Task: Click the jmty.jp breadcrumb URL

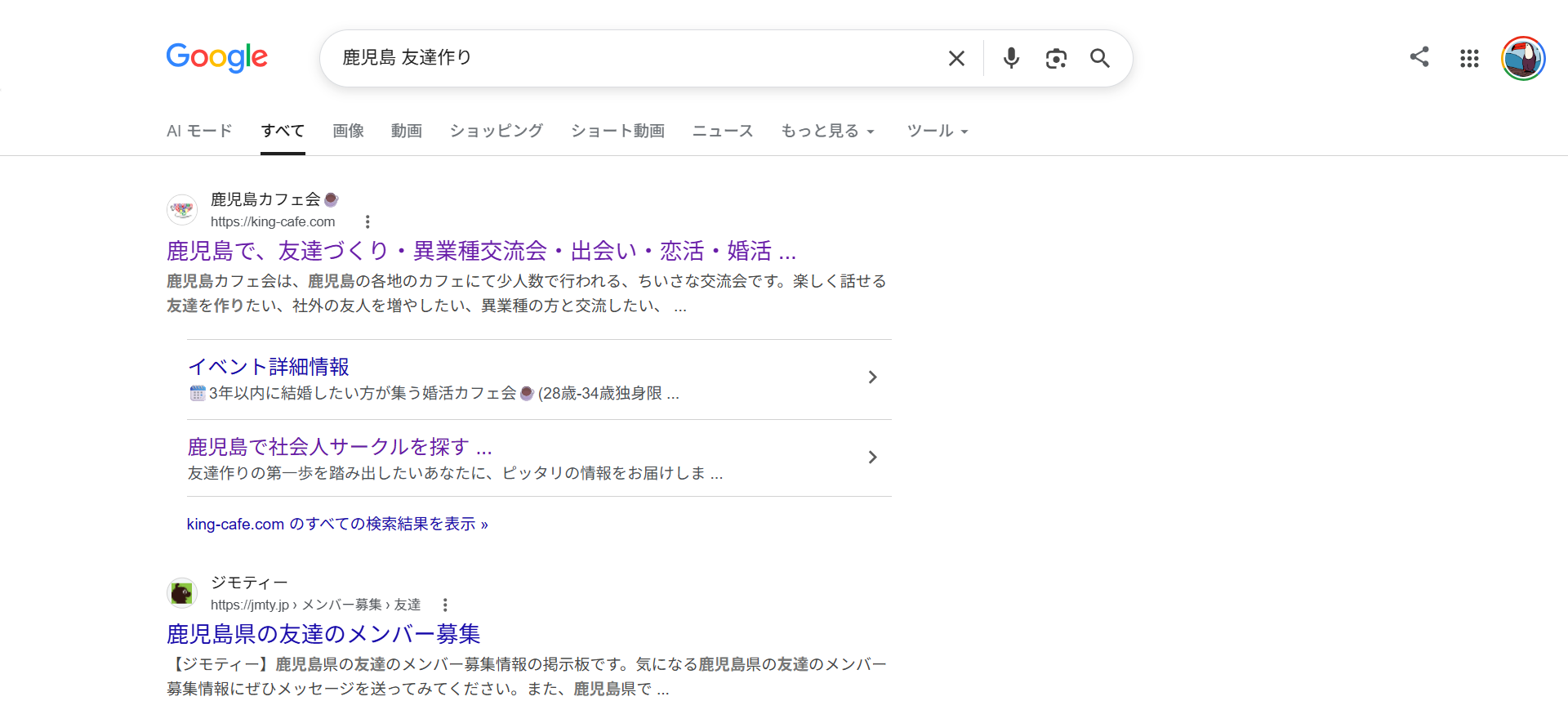Action: 315,605
